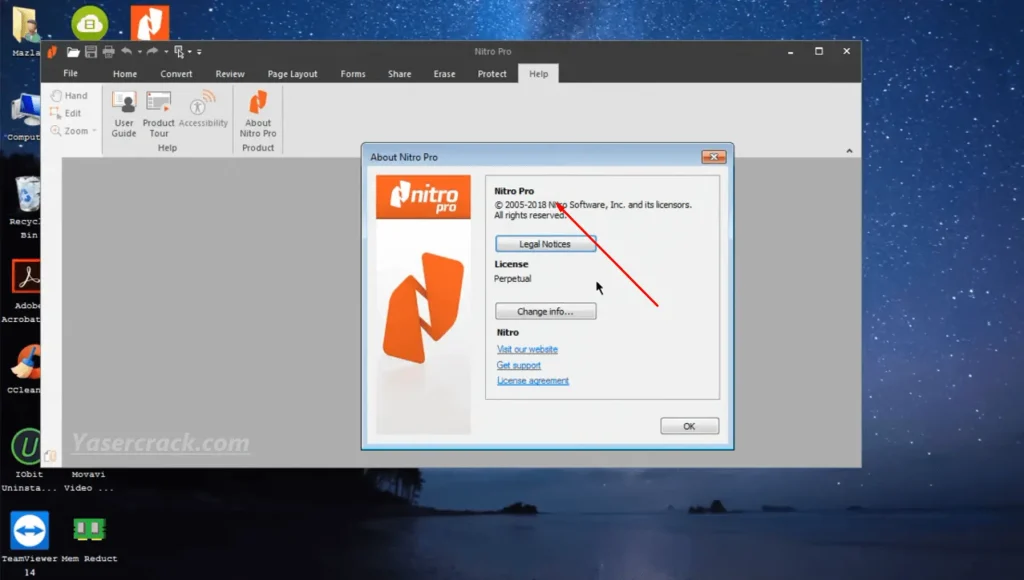Viewport: 1024px width, 580px height.
Task: Click the Change info... button
Action: click(545, 312)
